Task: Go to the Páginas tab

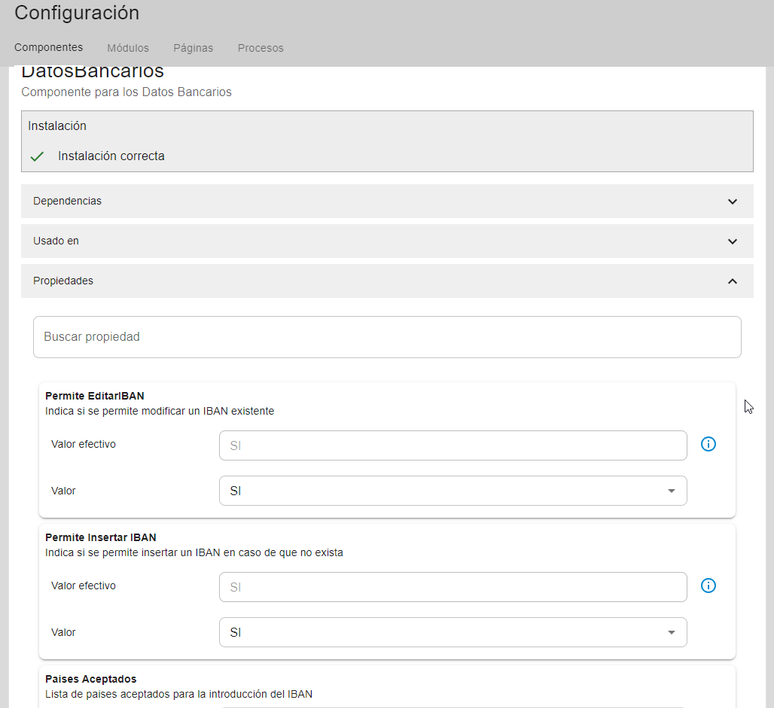Action: coord(193,48)
